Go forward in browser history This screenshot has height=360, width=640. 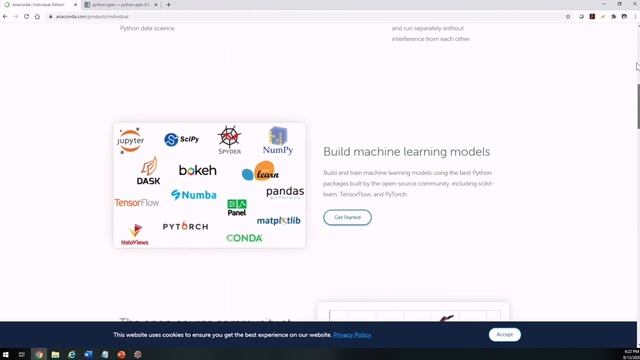(x=16, y=17)
